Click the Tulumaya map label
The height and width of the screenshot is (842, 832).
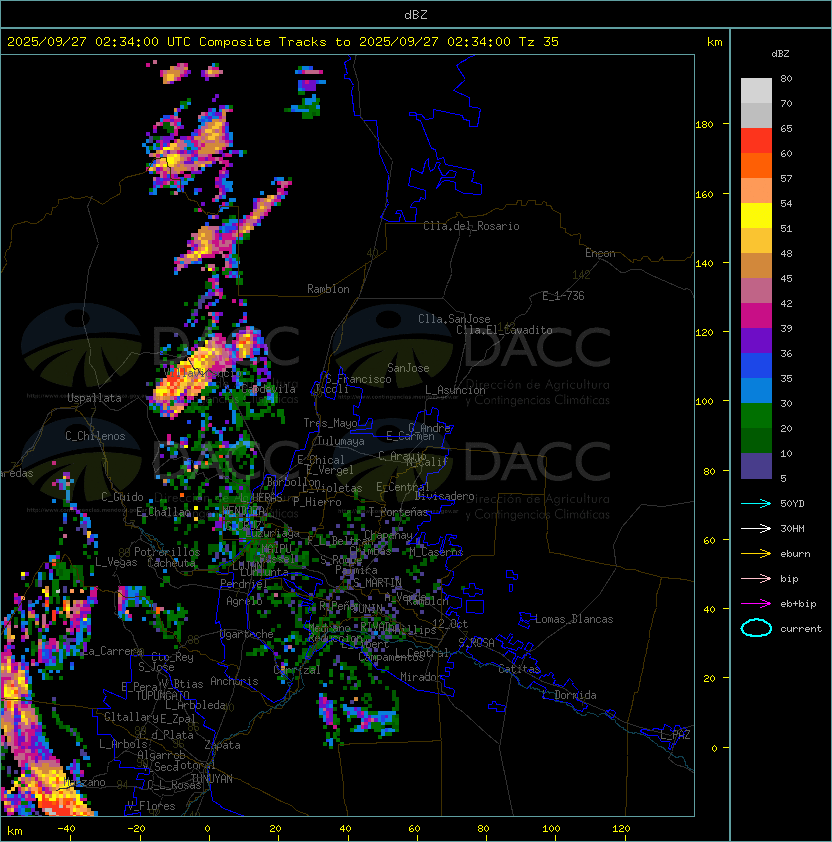341,441
